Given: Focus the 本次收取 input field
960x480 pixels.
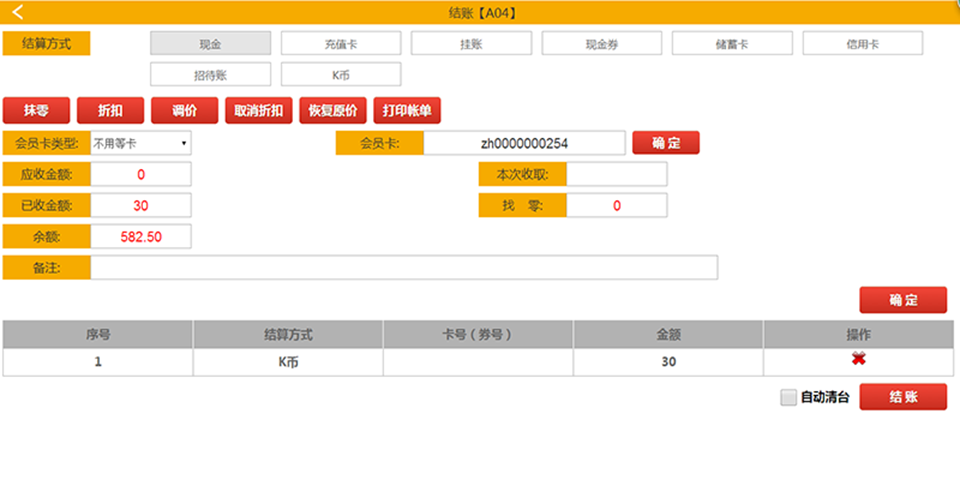Looking at the screenshot, I should click(616, 175).
